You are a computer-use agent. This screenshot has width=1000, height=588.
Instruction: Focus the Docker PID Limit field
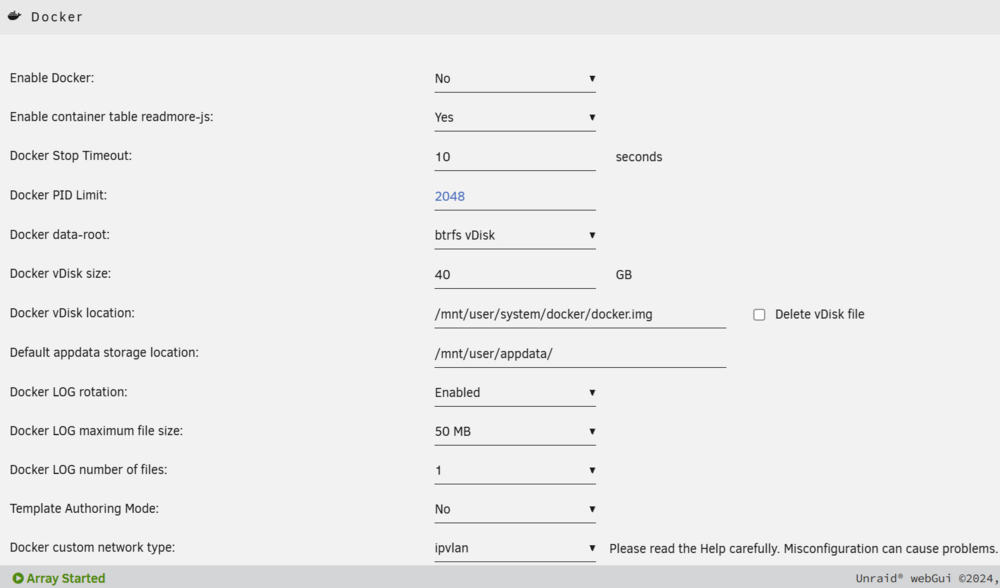[515, 196]
